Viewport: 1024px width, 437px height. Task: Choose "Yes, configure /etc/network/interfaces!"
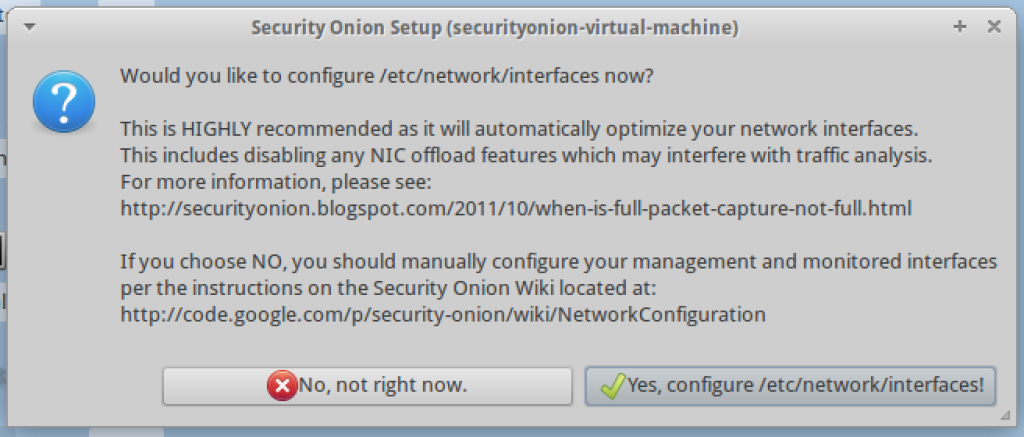[x=790, y=385]
